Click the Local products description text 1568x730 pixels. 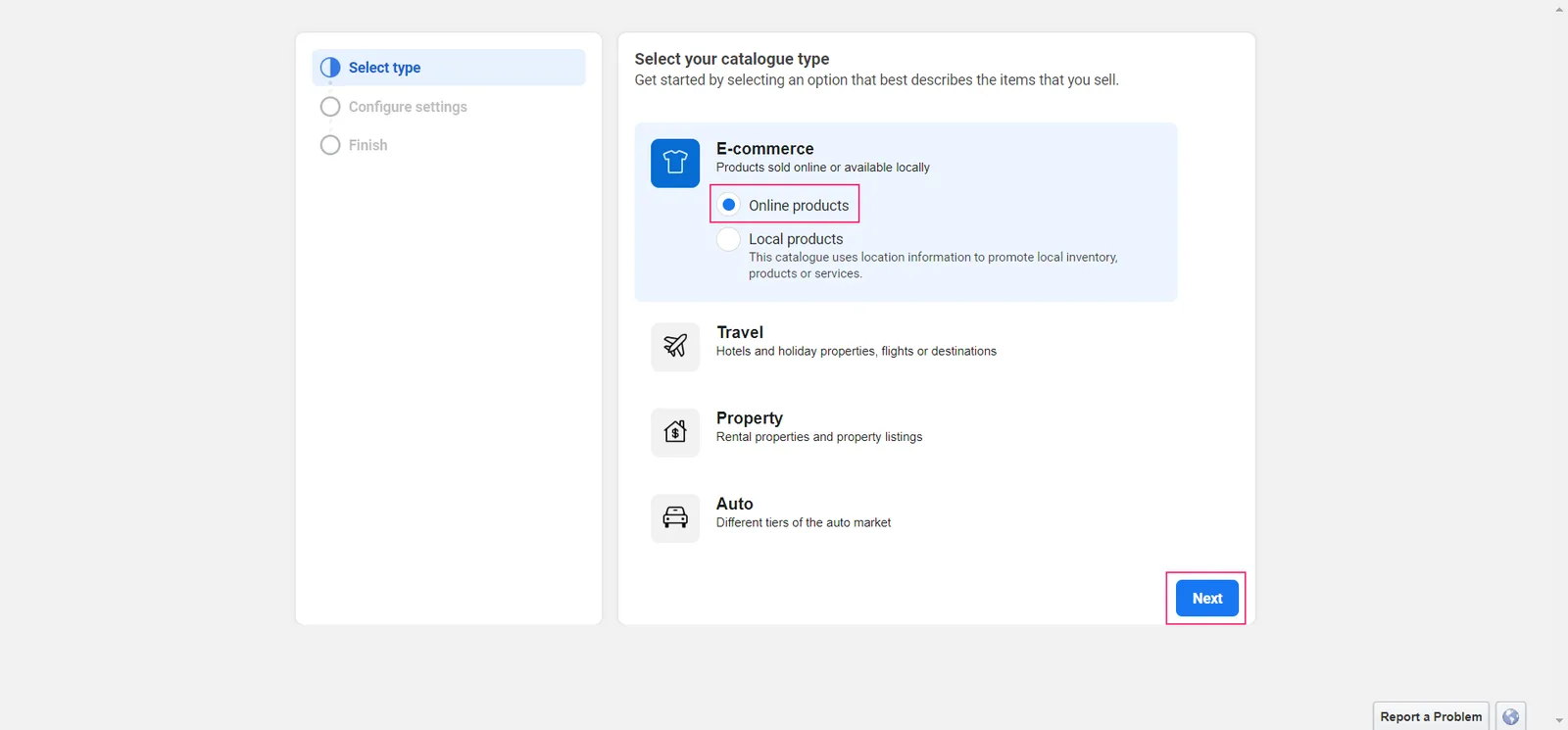[x=933, y=266]
